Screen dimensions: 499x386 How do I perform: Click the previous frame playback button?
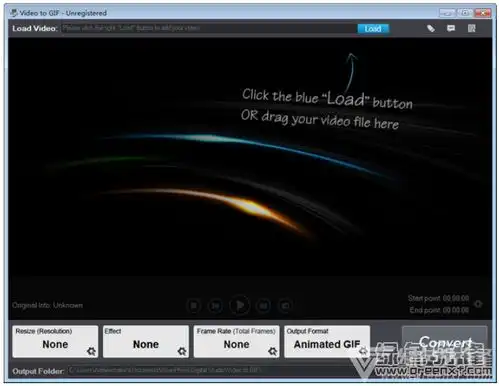click(x=215, y=305)
